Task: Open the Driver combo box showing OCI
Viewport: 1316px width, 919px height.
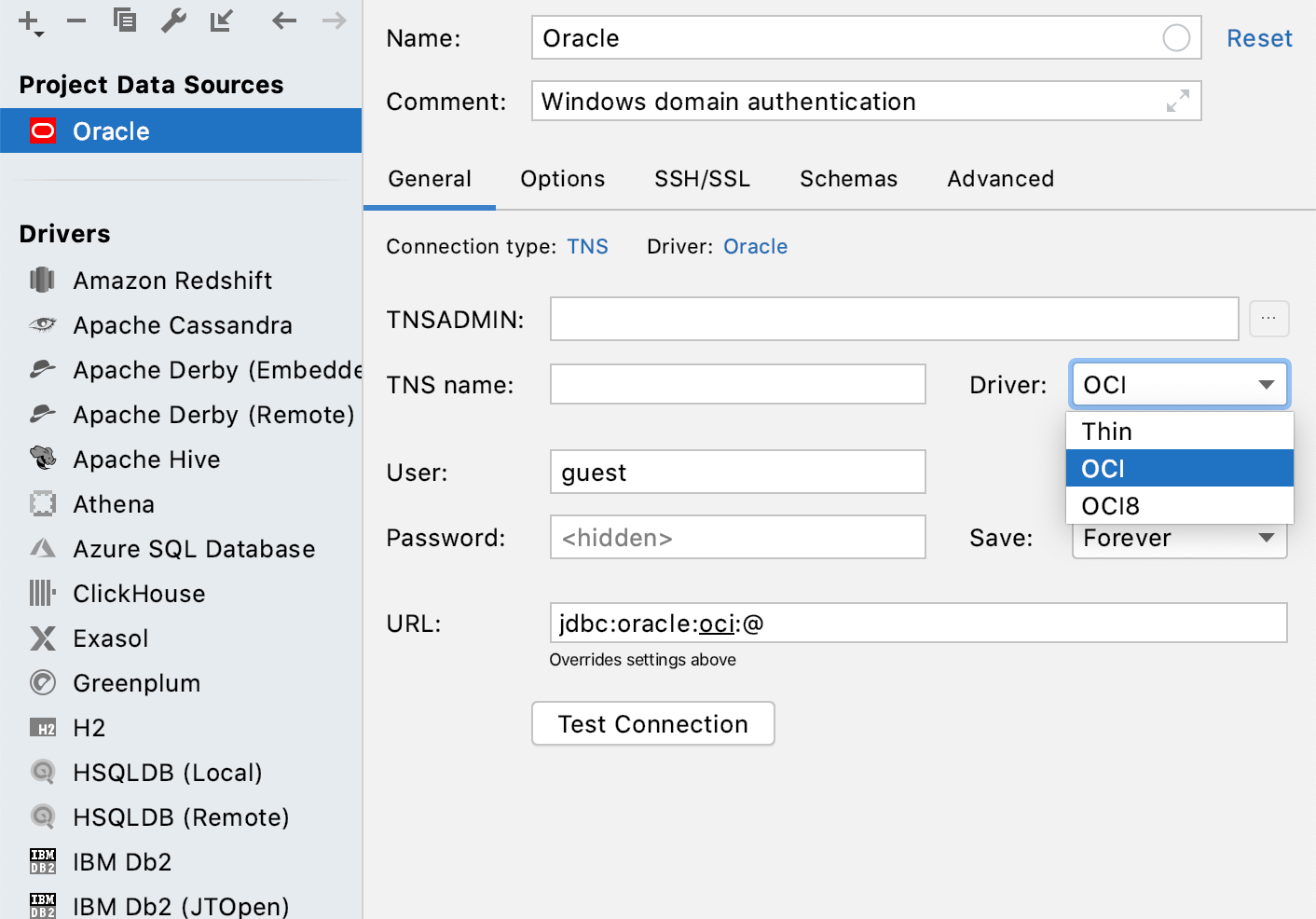Action: click(1180, 384)
